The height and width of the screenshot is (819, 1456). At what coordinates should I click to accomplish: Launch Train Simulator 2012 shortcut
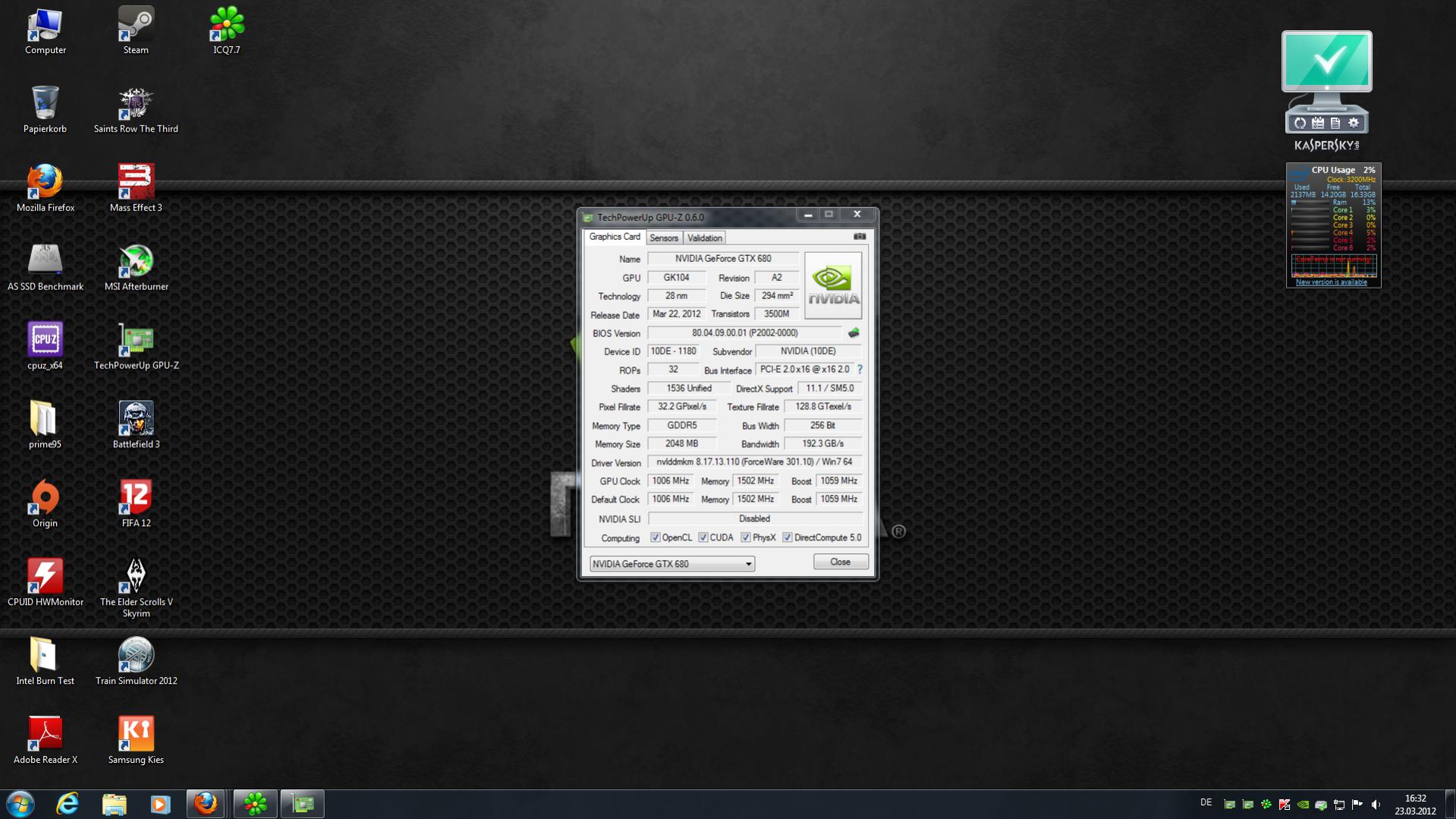(x=136, y=663)
